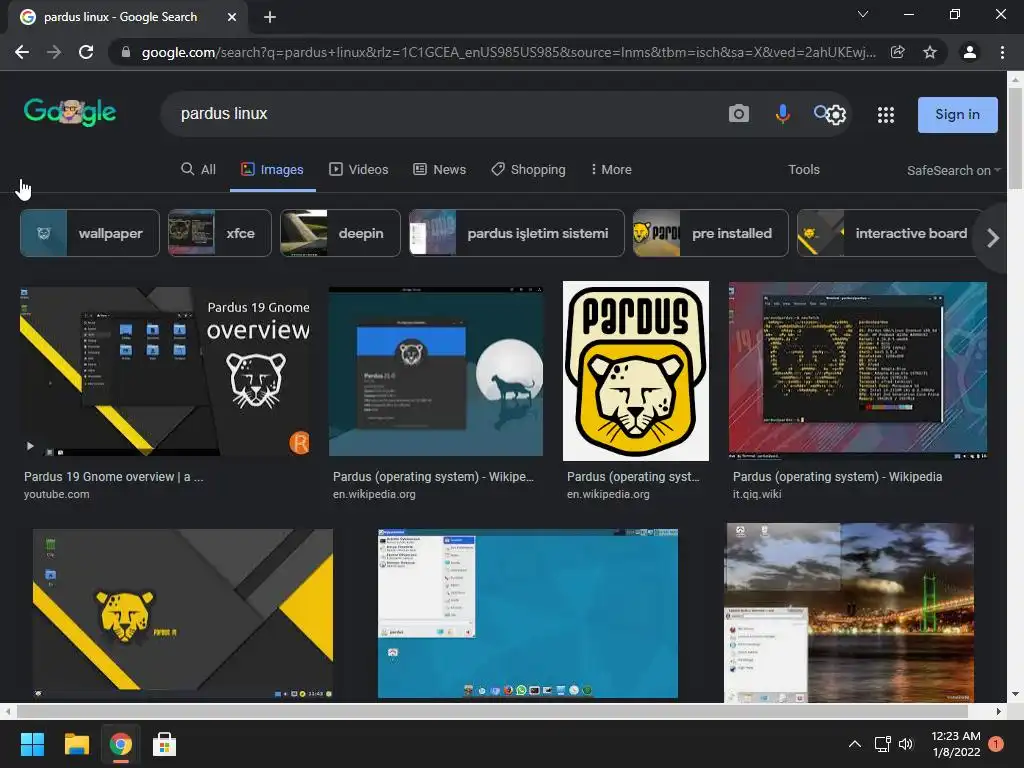Open a new browser tab
The width and height of the screenshot is (1024, 768).
point(270,17)
